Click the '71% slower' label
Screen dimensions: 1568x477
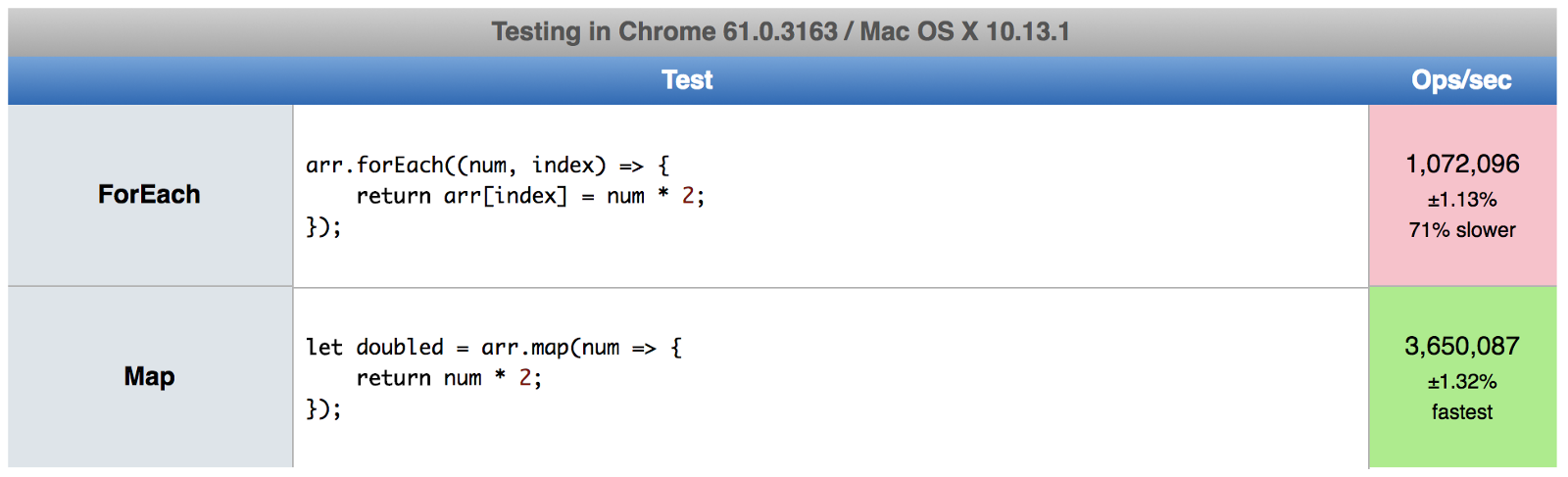pos(1462,230)
